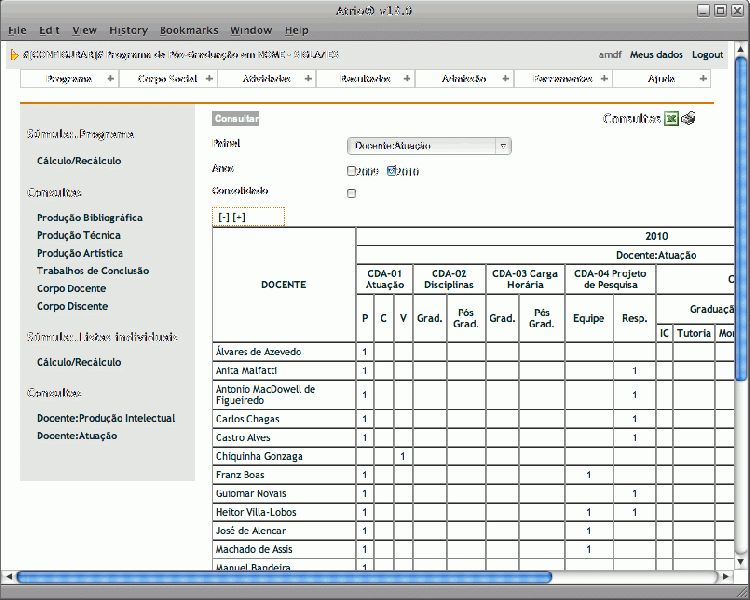Click the Logout link
750x600 pixels.
coord(707,55)
